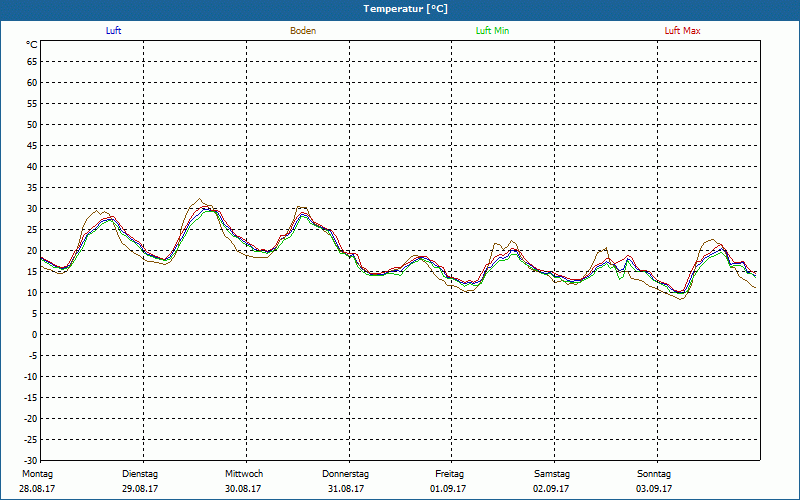Image resolution: width=800 pixels, height=500 pixels.
Task: Click the 02.09.17 date label
Action: point(551,489)
